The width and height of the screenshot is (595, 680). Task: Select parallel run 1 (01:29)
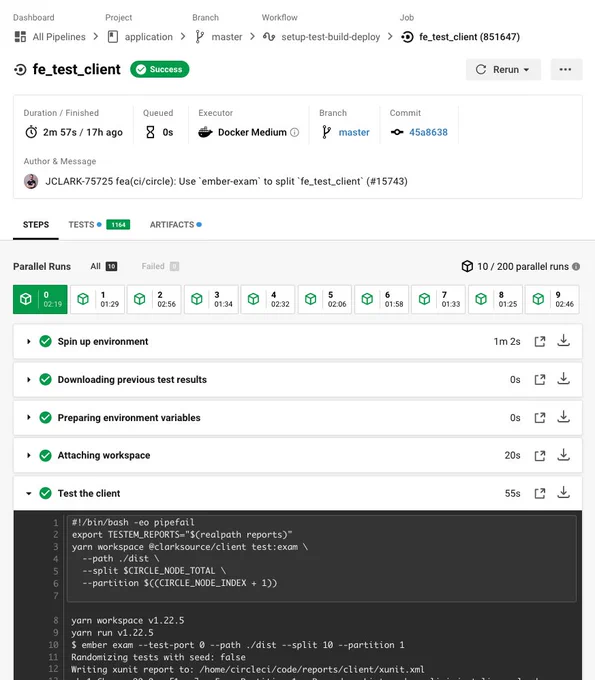pos(98,299)
